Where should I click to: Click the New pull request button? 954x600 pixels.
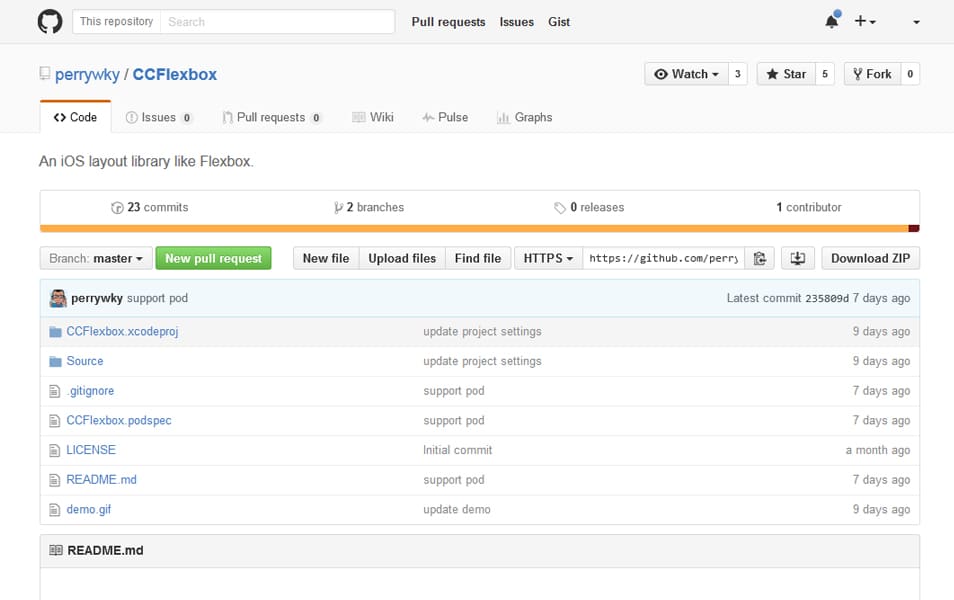(x=214, y=258)
